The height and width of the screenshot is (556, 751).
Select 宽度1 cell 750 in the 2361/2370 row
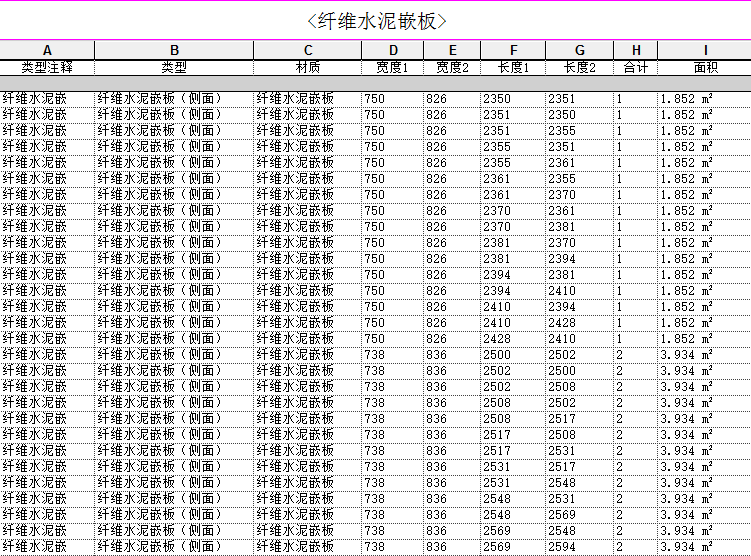393,195
